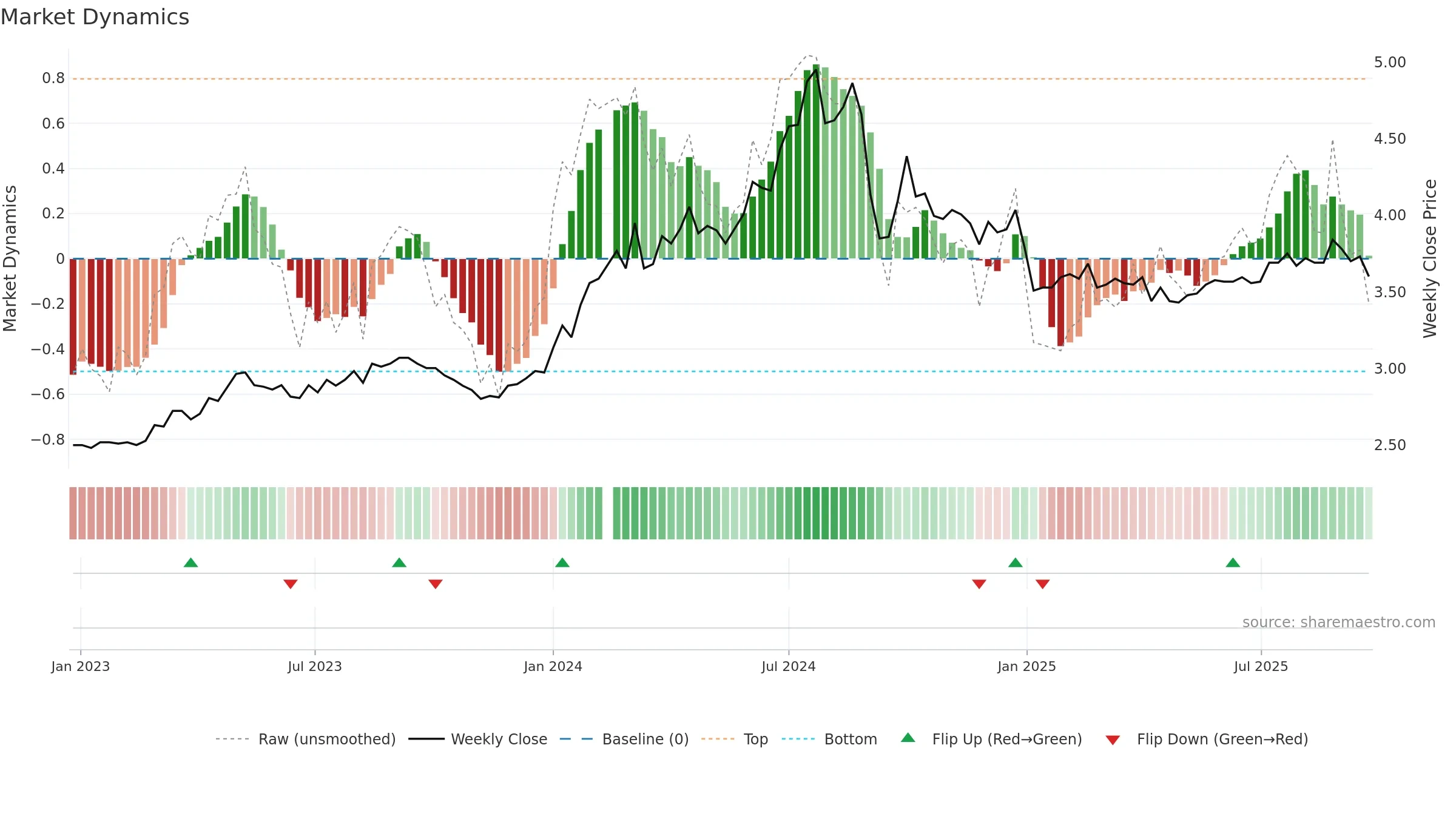Click the last light green heatmap cell on the right

click(1369, 513)
